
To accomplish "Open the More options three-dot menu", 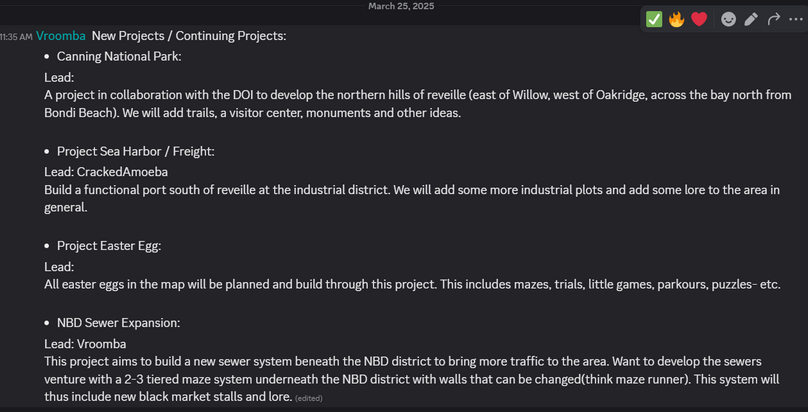I will pyautogui.click(x=796, y=20).
